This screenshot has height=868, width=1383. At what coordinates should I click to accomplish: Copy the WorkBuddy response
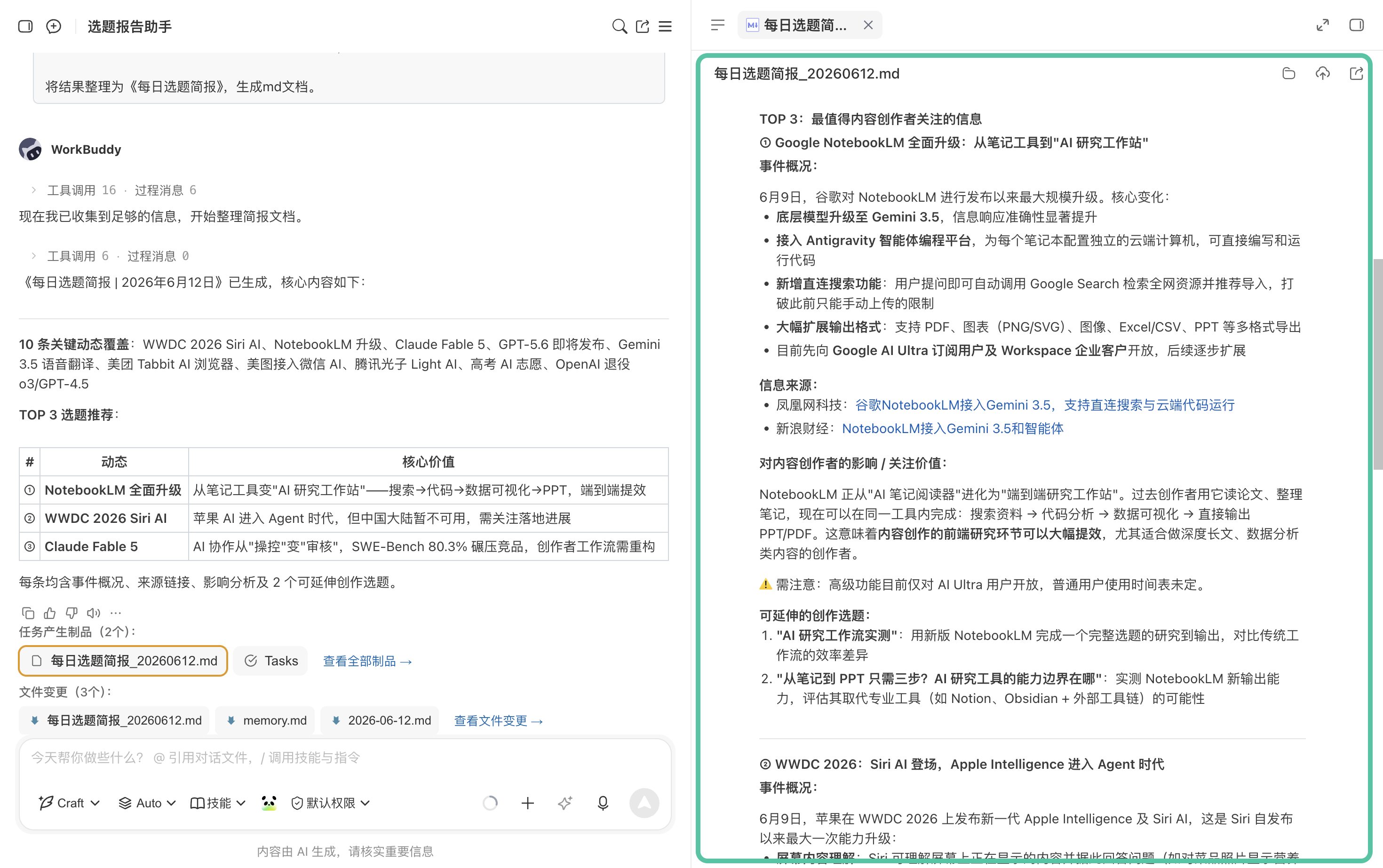tap(28, 613)
